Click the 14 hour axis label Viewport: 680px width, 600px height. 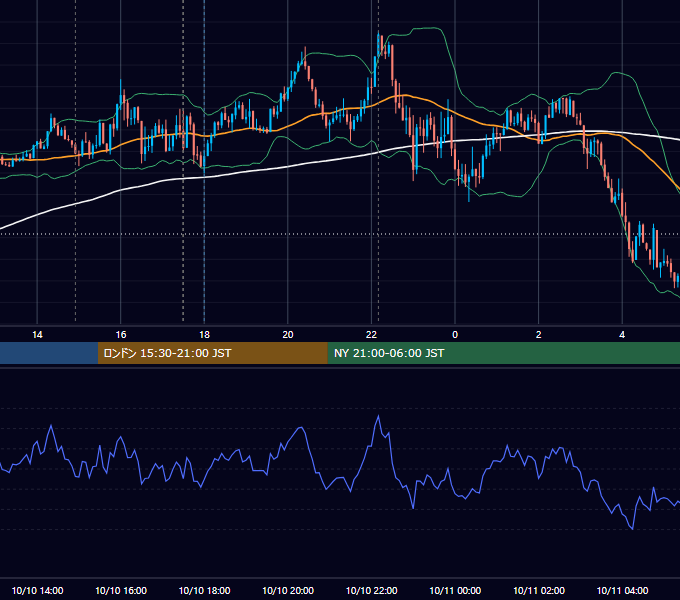[x=37, y=335]
